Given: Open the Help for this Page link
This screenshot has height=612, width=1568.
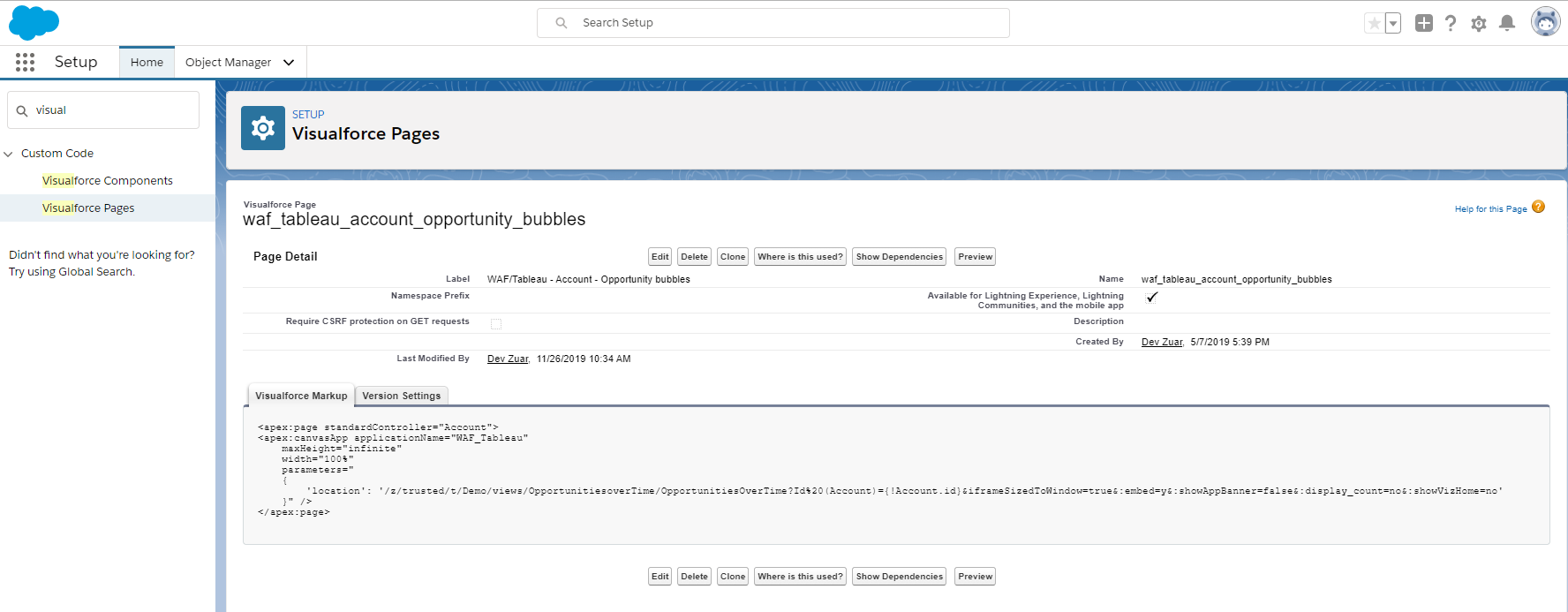Looking at the screenshot, I should tap(1490, 209).
